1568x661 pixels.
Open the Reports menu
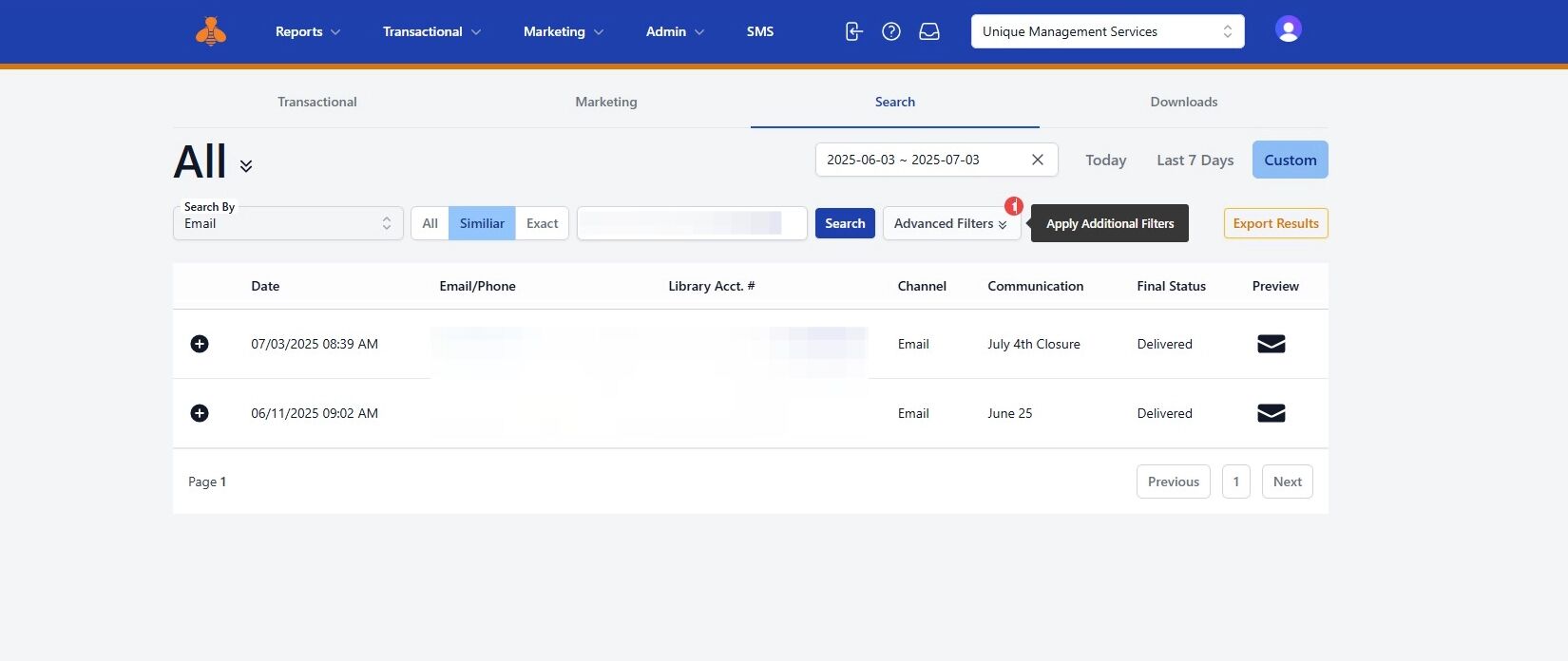(x=307, y=31)
